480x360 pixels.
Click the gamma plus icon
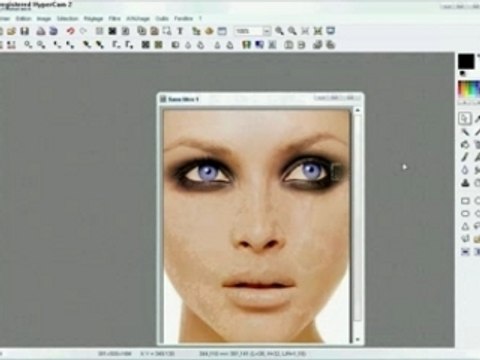[129, 45]
